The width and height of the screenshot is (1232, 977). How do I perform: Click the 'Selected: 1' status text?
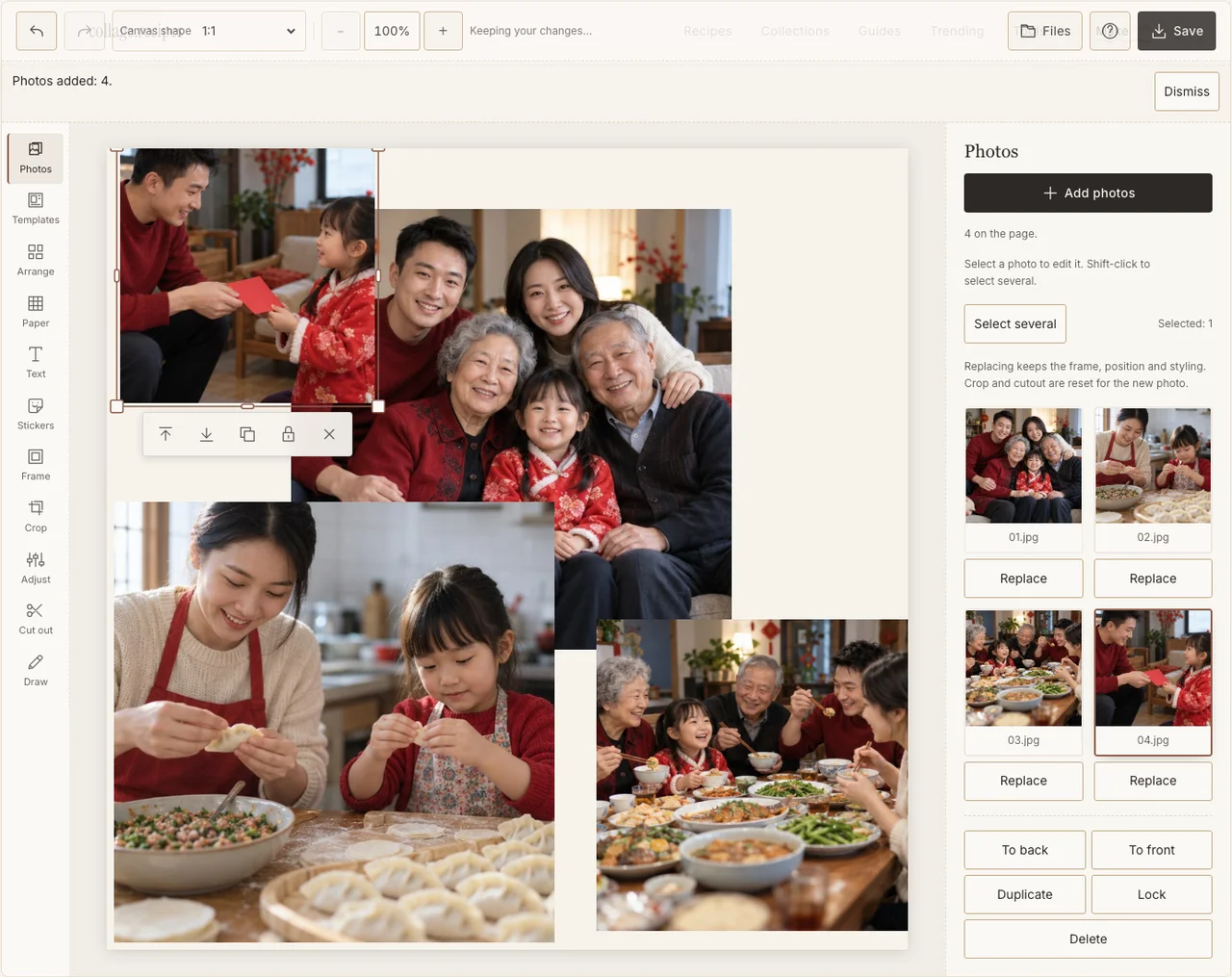(1185, 323)
